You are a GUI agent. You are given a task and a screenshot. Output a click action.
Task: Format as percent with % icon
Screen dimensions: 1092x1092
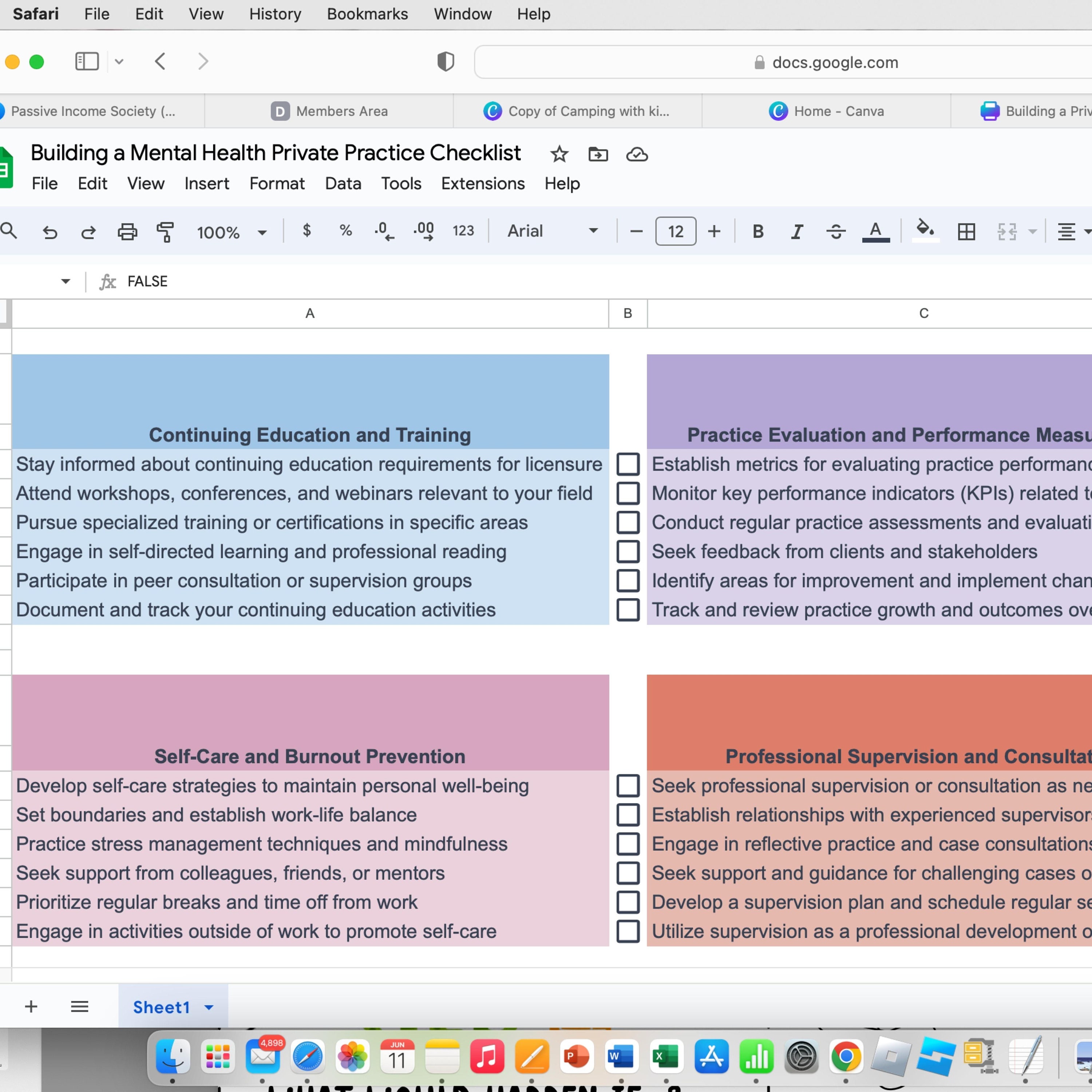345,231
